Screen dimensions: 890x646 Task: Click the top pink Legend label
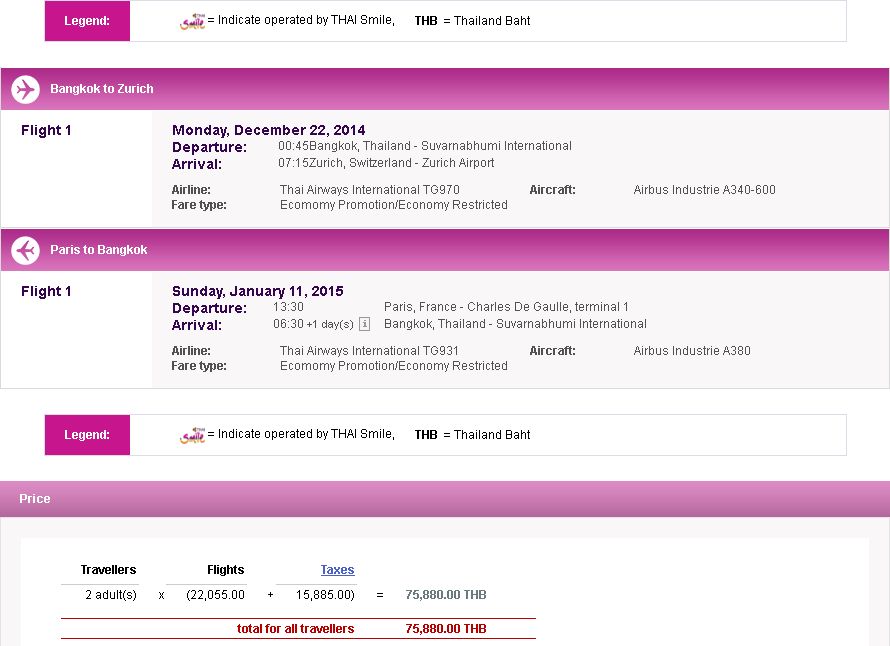tap(87, 21)
